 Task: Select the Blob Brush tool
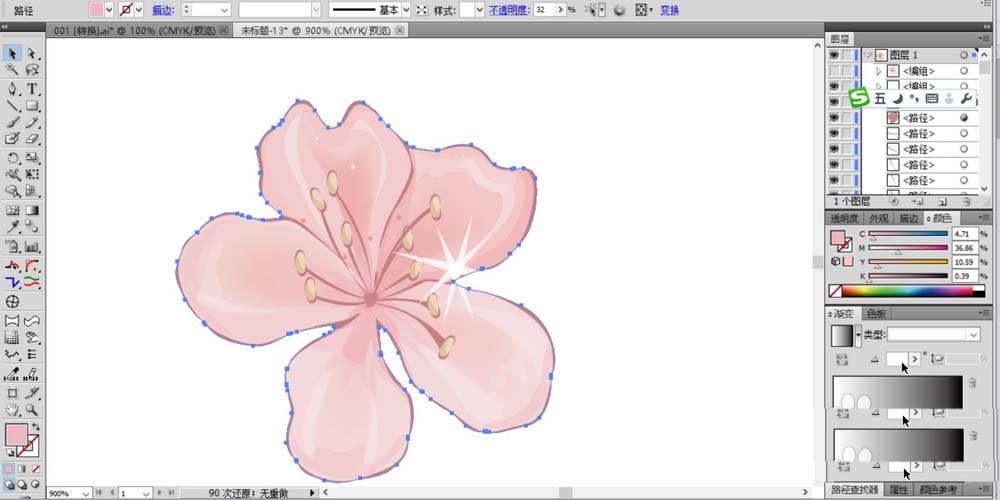click(12, 138)
